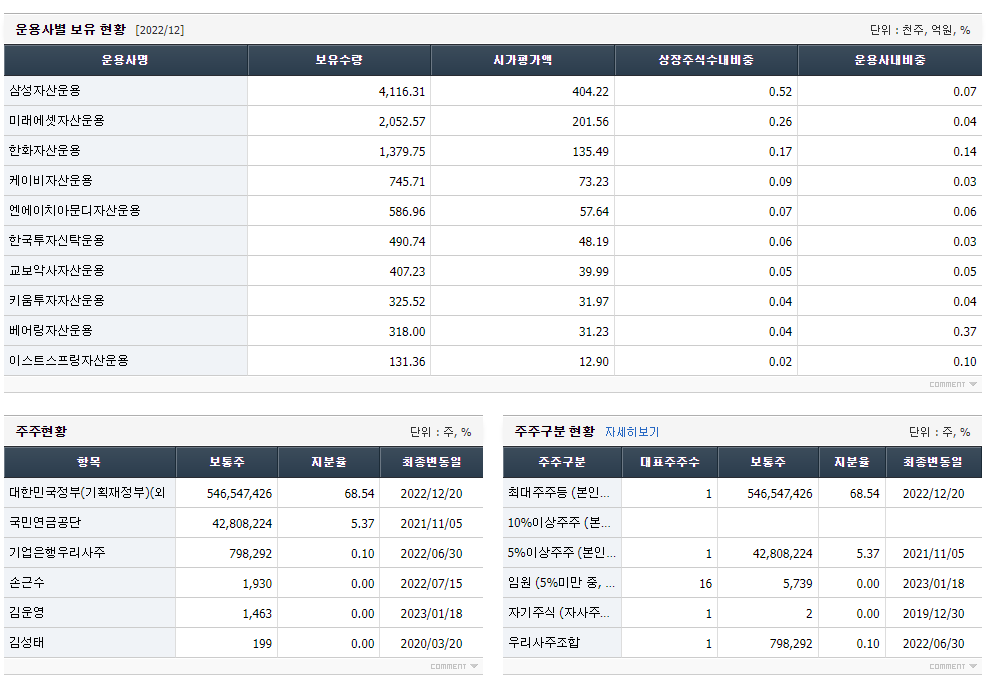Click the holdings value 131.36
989x690 pixels.
pos(407,362)
